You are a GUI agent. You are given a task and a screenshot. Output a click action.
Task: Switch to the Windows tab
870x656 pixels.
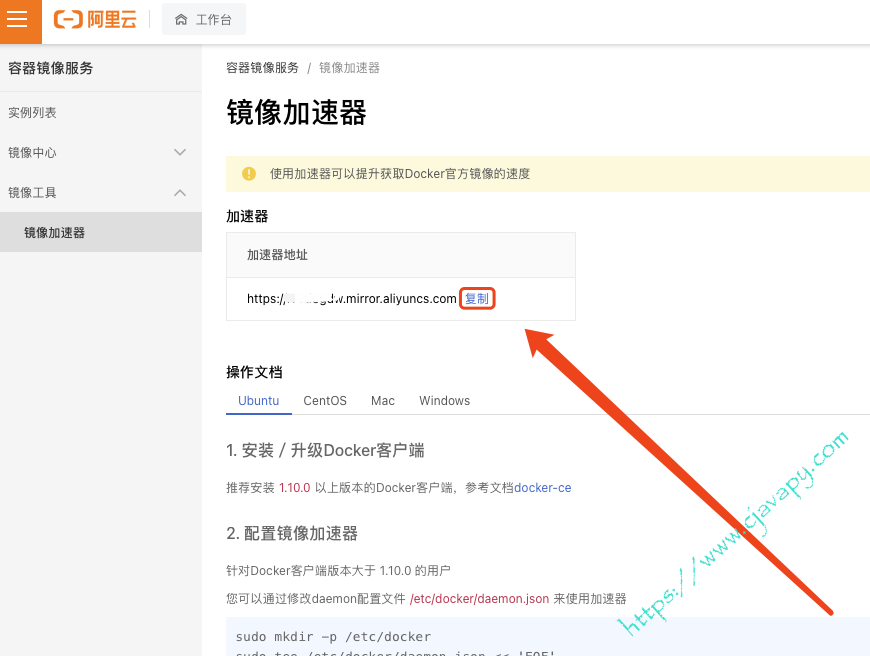pos(444,401)
